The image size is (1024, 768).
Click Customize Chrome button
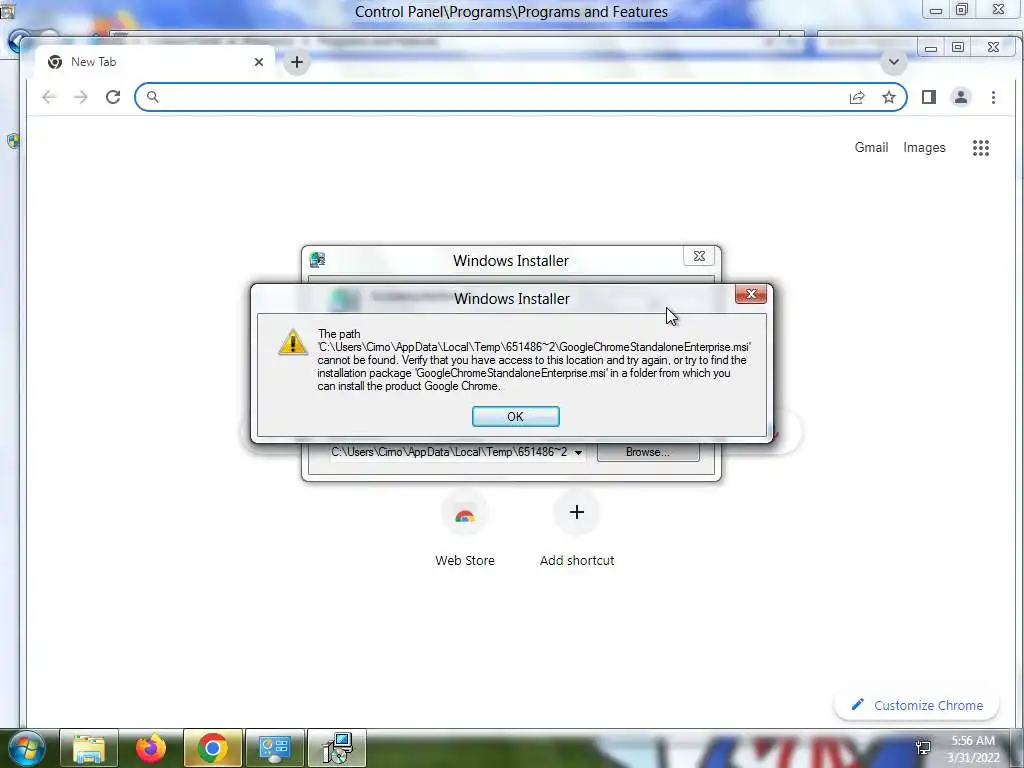(916, 705)
